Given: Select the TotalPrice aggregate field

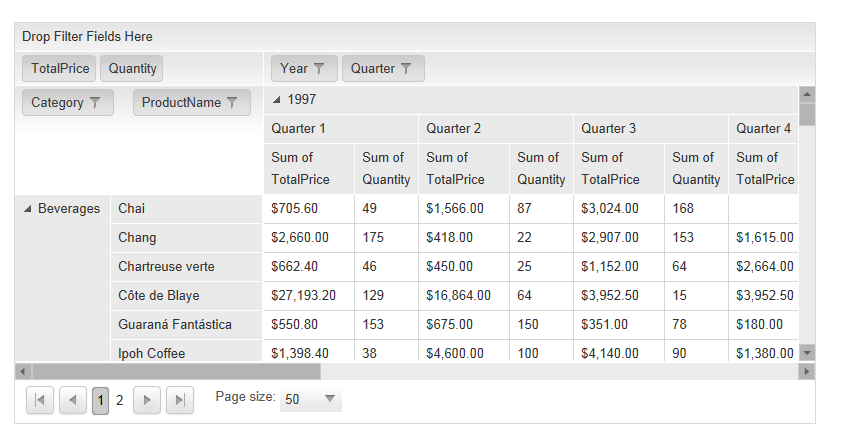Looking at the screenshot, I should 59,69.
